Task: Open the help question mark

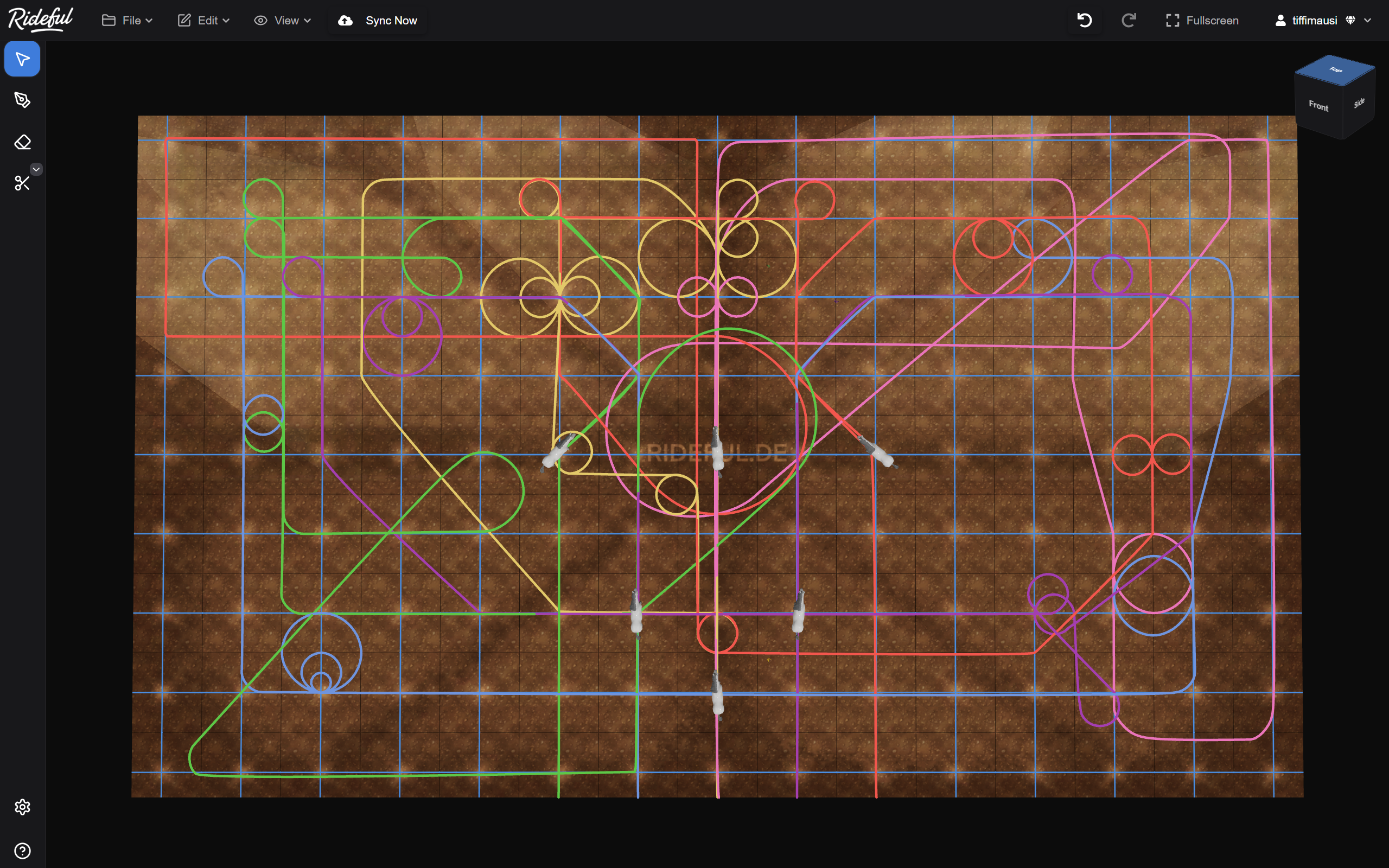Action: (x=22, y=850)
